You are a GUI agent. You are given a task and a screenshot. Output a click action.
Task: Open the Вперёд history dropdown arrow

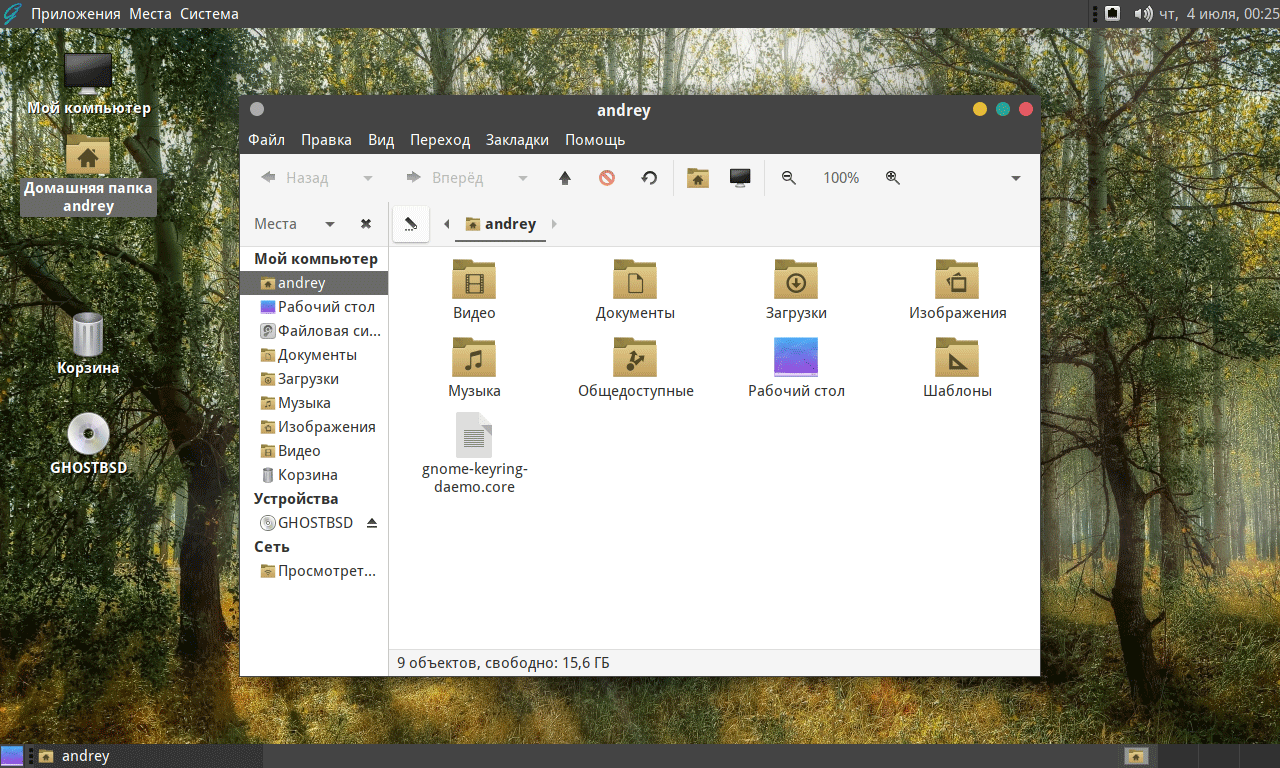pos(522,178)
